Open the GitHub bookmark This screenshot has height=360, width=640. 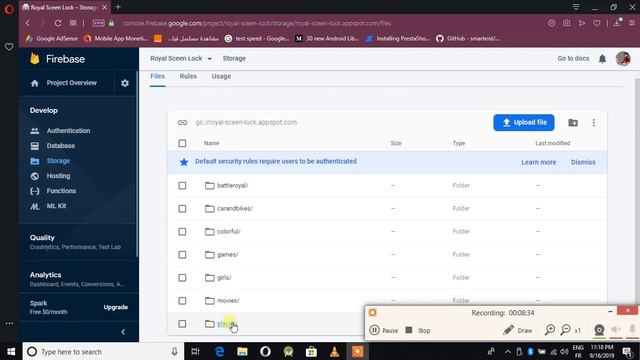click(x=468, y=38)
